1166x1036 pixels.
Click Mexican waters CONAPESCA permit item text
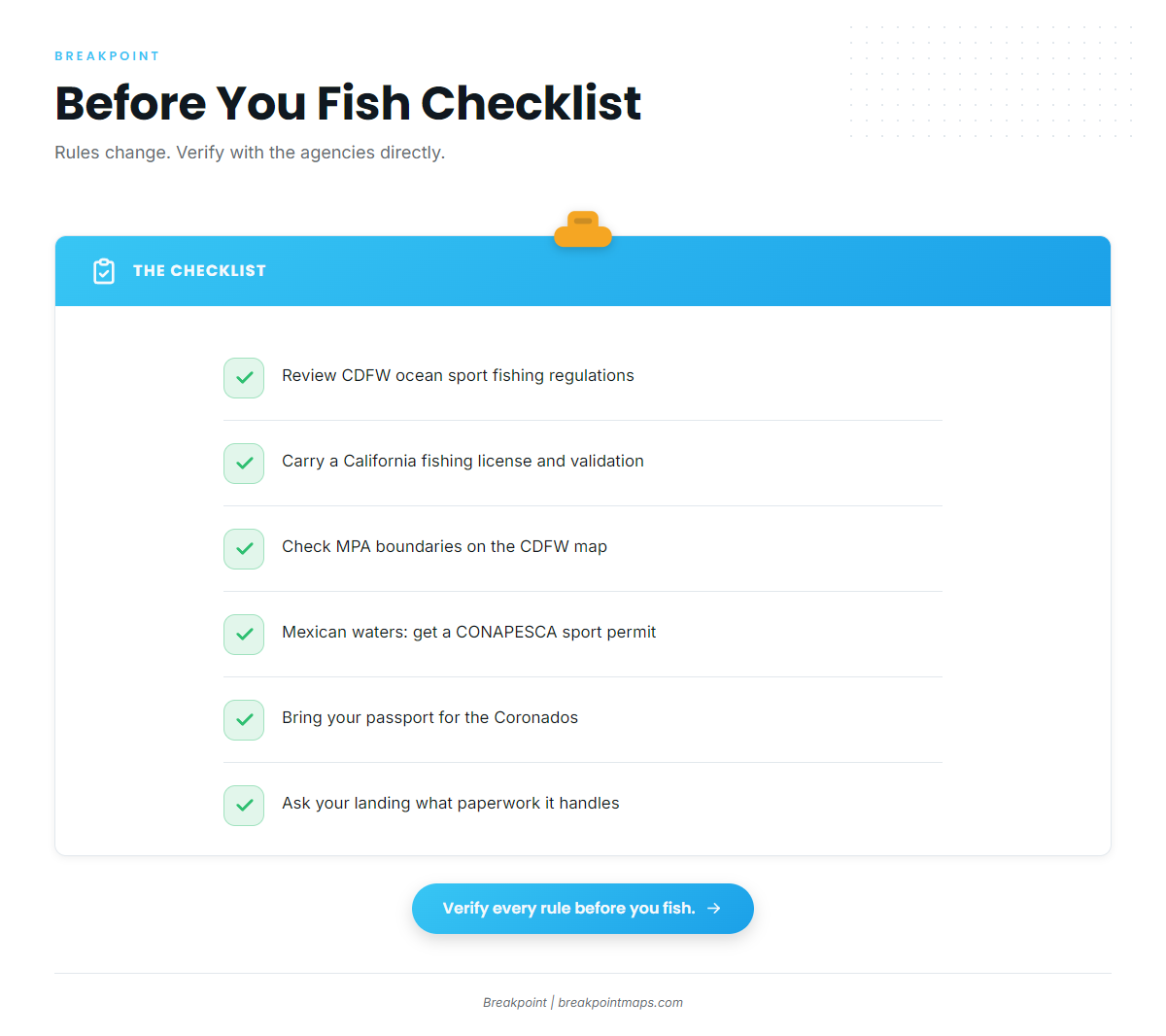[468, 633]
